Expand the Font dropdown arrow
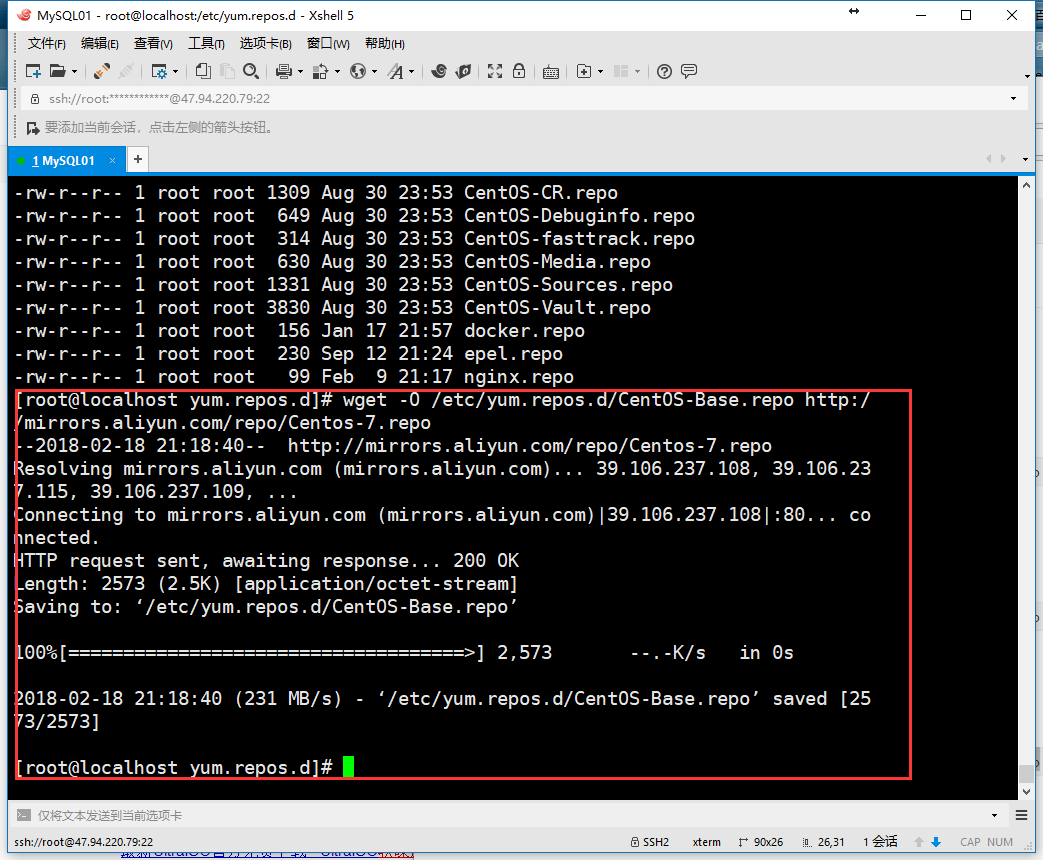 (x=412, y=71)
